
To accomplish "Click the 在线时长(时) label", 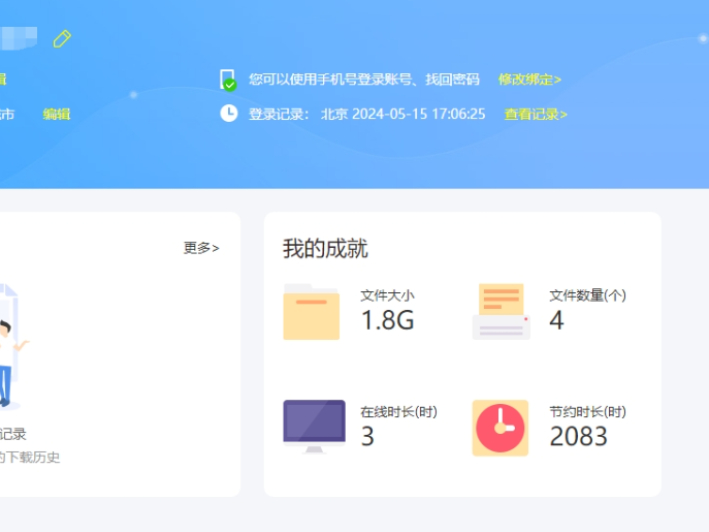I will [x=399, y=412].
